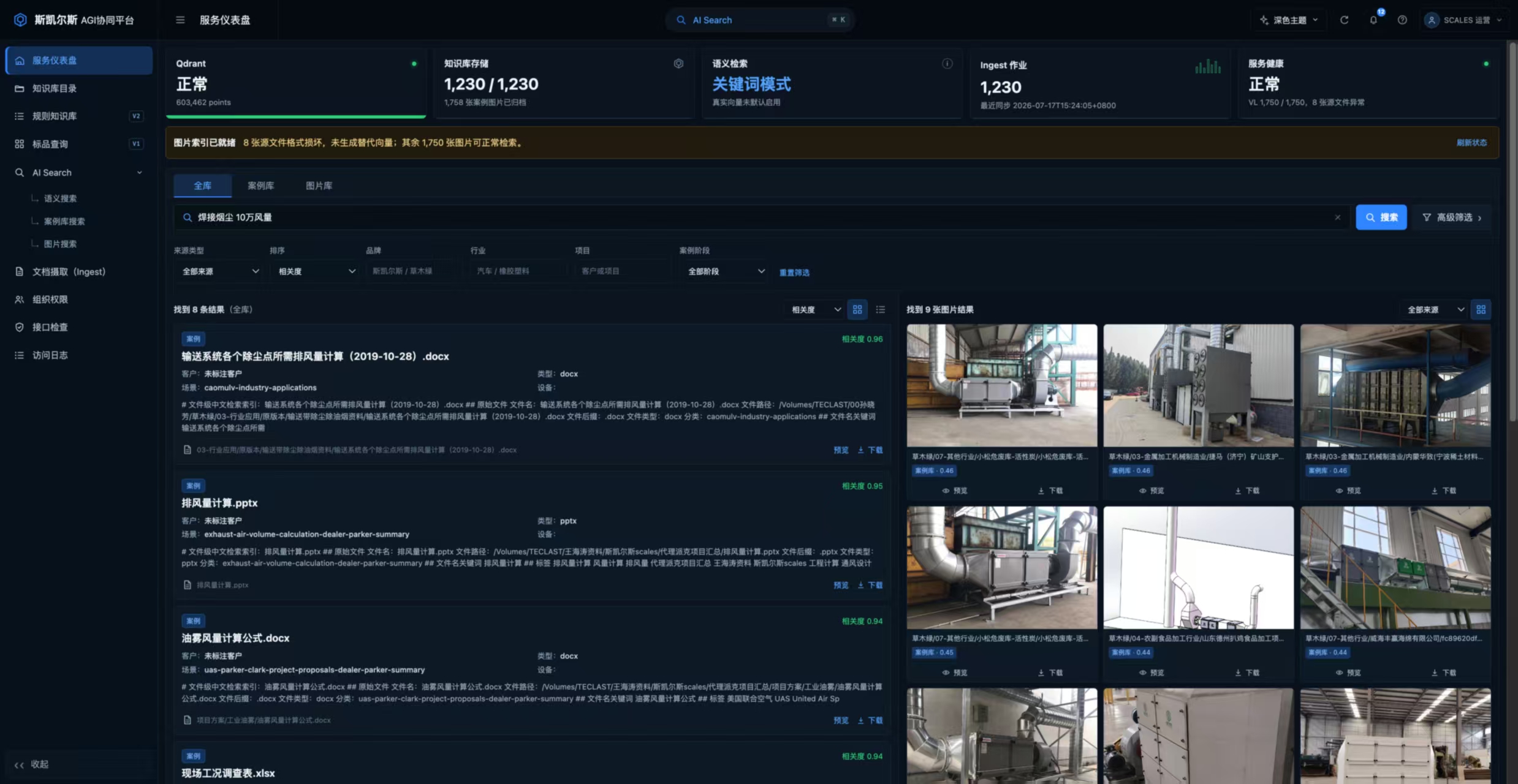The height and width of the screenshot is (784, 1518).
Task: Open 标品查询 in the sidebar
Action: pos(78,144)
